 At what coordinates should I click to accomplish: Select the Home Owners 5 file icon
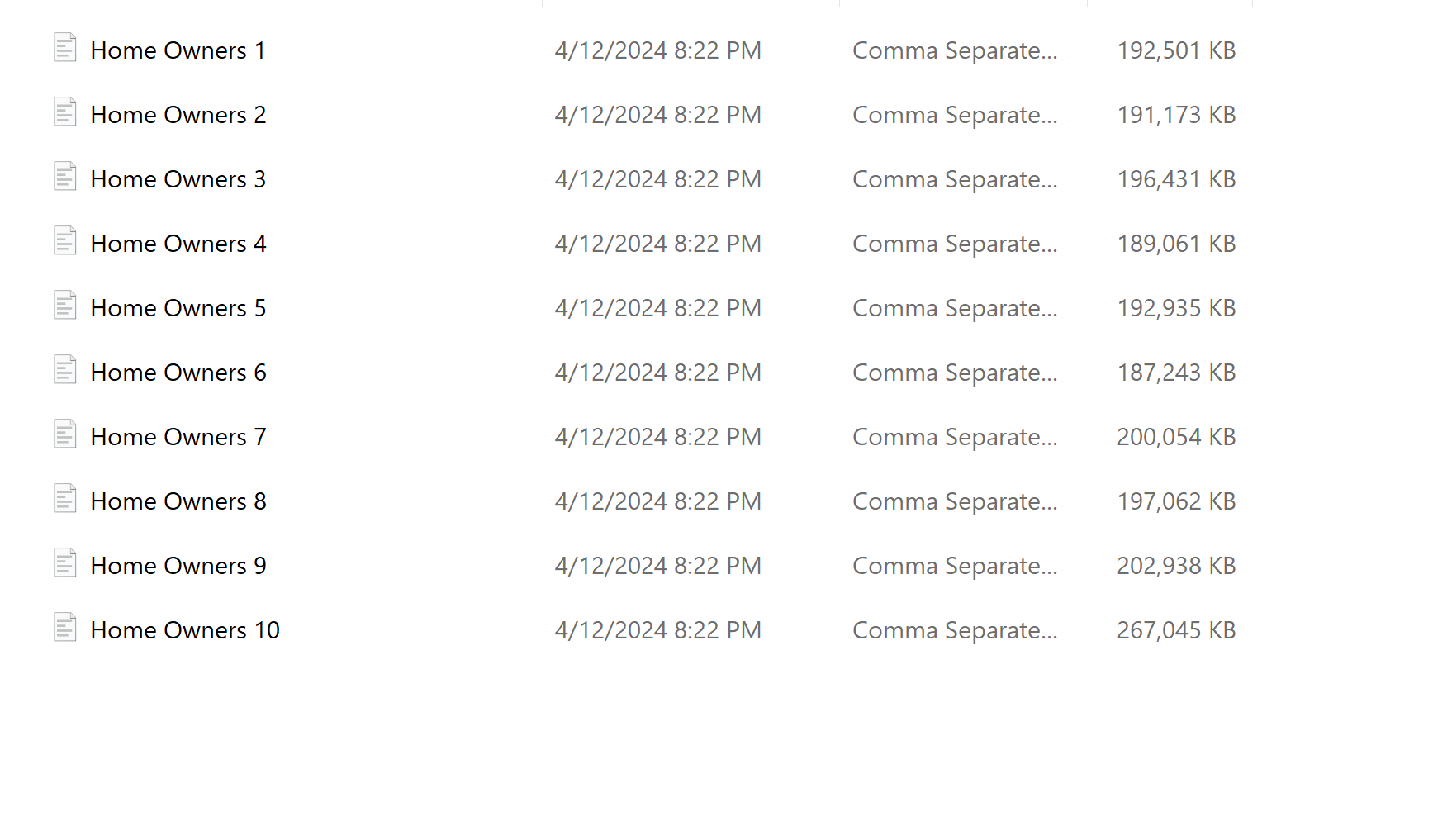click(x=65, y=306)
